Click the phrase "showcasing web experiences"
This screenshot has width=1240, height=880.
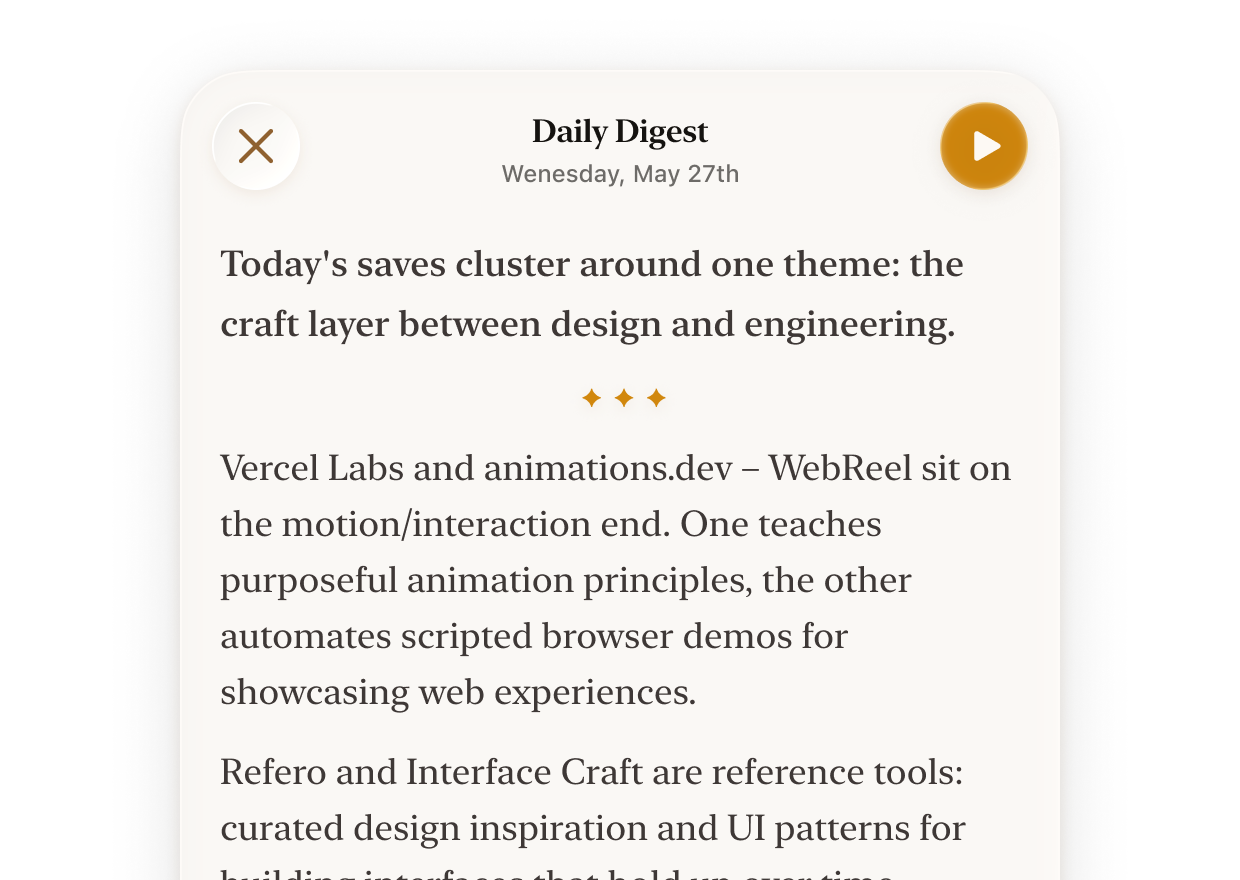coord(457,692)
